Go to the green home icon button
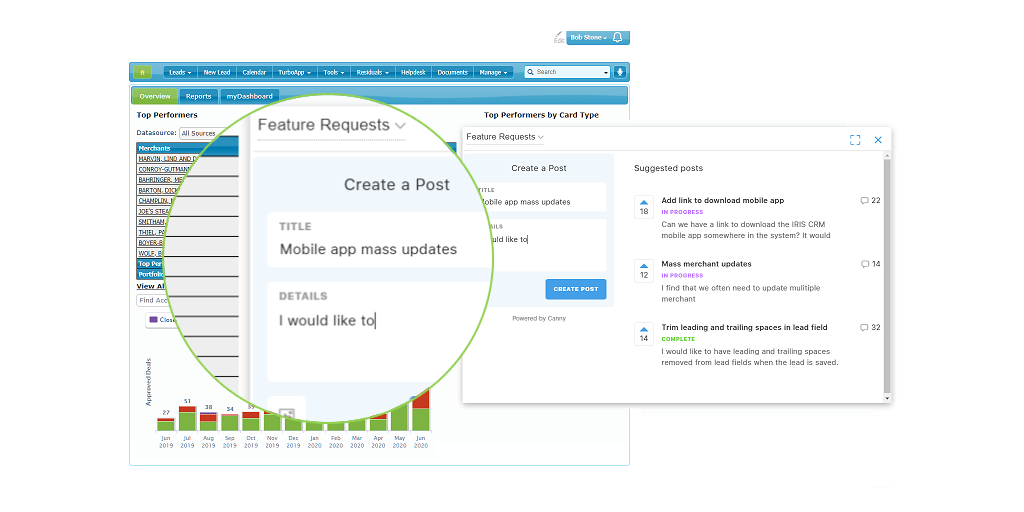The image size is (1024, 512). coord(142,72)
